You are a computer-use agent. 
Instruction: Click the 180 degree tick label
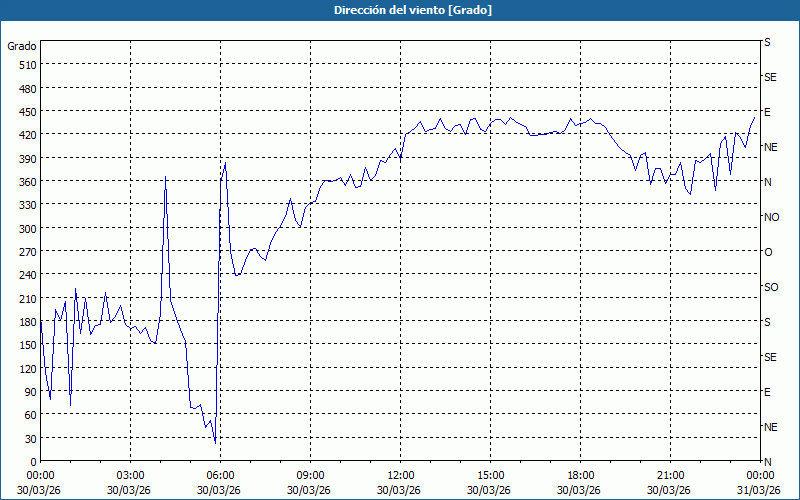pos(26,322)
